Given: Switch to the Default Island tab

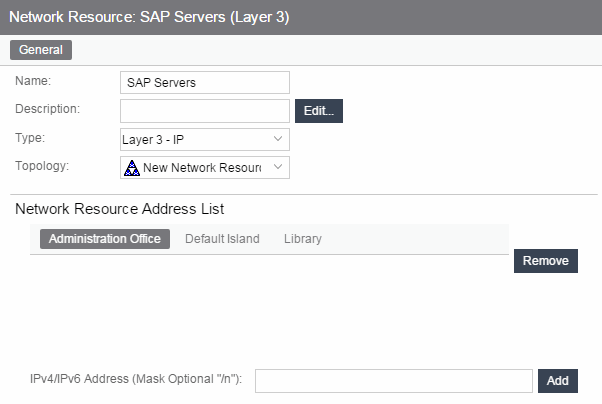Looking at the screenshot, I should tap(222, 239).
